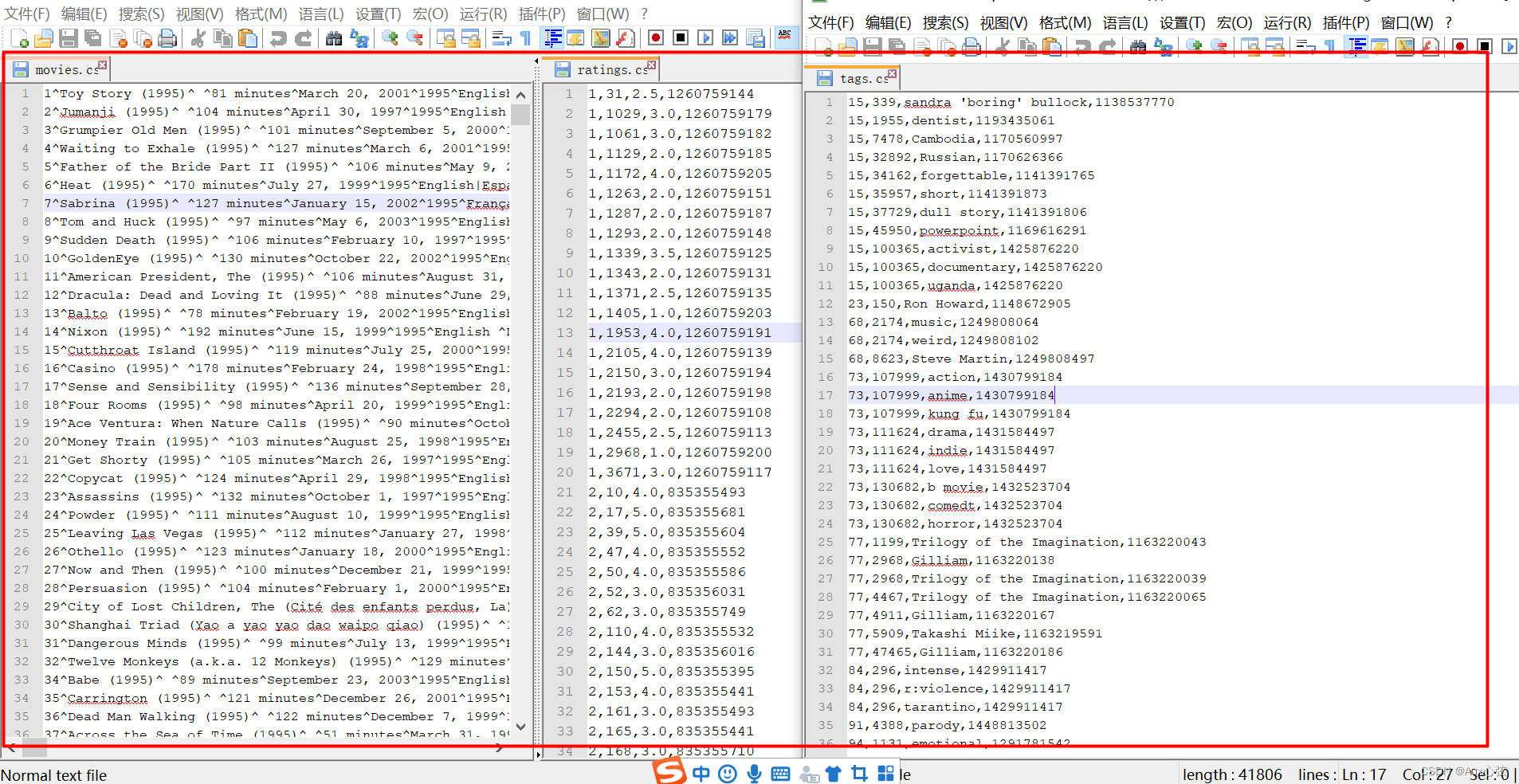Click the Cut scissors icon in left window
1519x784 pixels.
click(198, 38)
